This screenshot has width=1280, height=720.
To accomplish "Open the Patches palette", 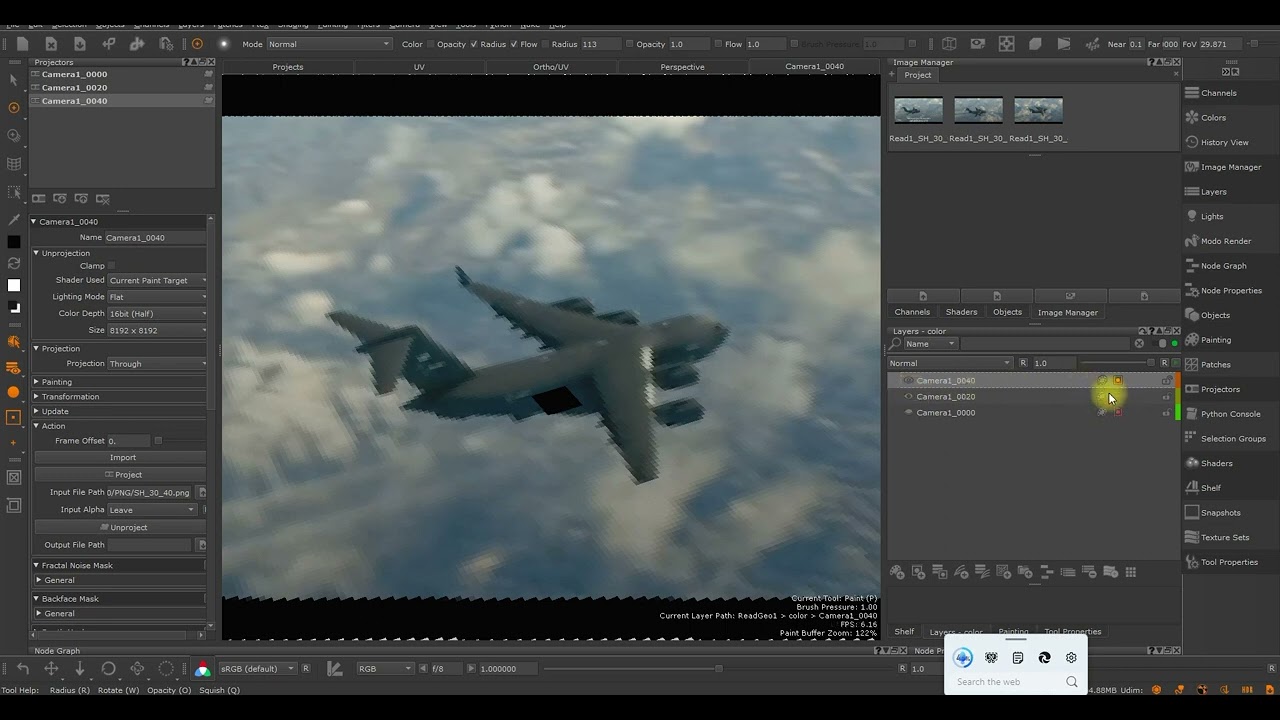I will tap(1216, 365).
